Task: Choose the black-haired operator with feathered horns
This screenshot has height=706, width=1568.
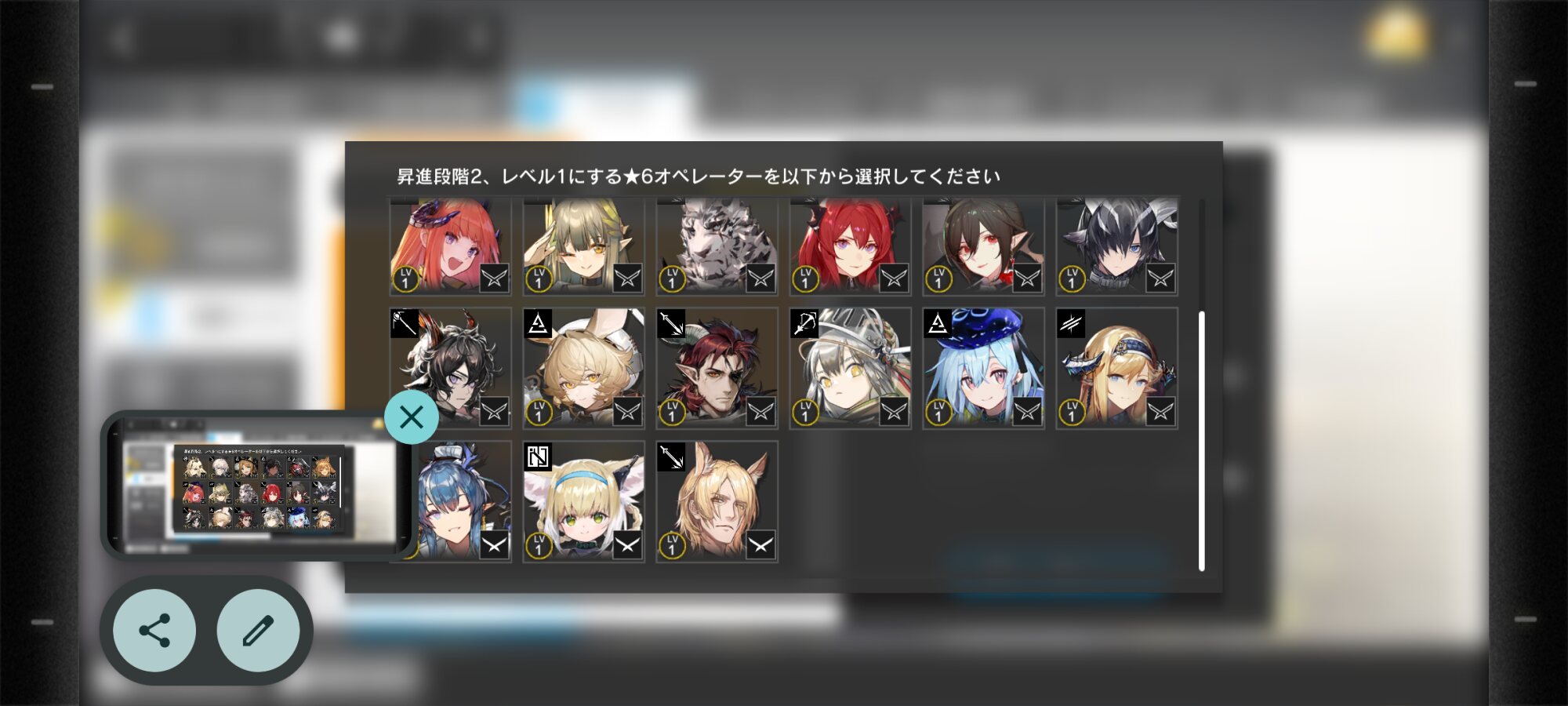Action: point(1117,246)
